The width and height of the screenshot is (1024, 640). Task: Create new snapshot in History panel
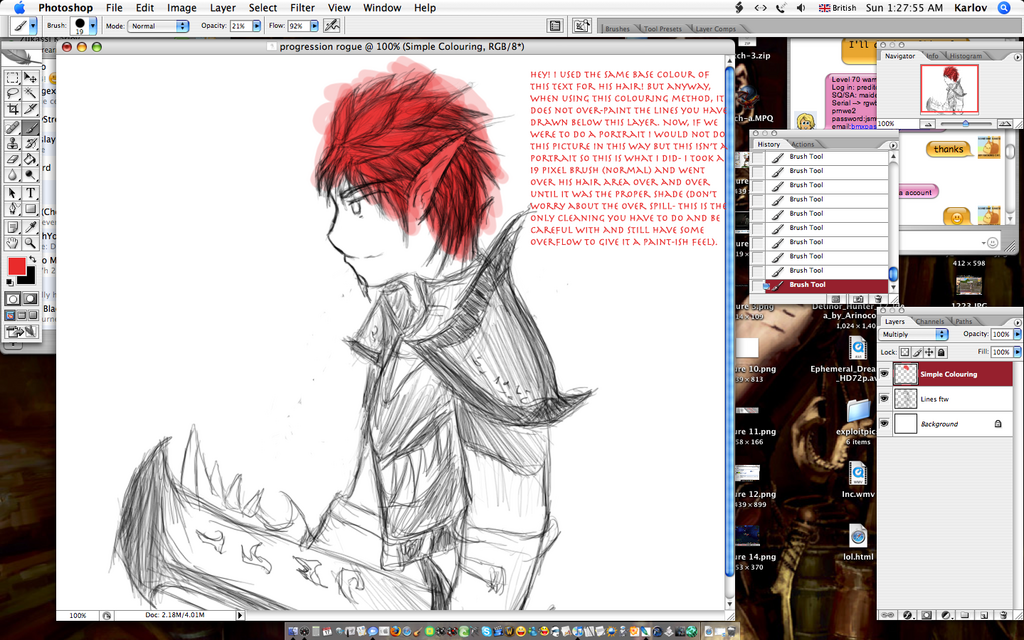pyautogui.click(x=859, y=299)
